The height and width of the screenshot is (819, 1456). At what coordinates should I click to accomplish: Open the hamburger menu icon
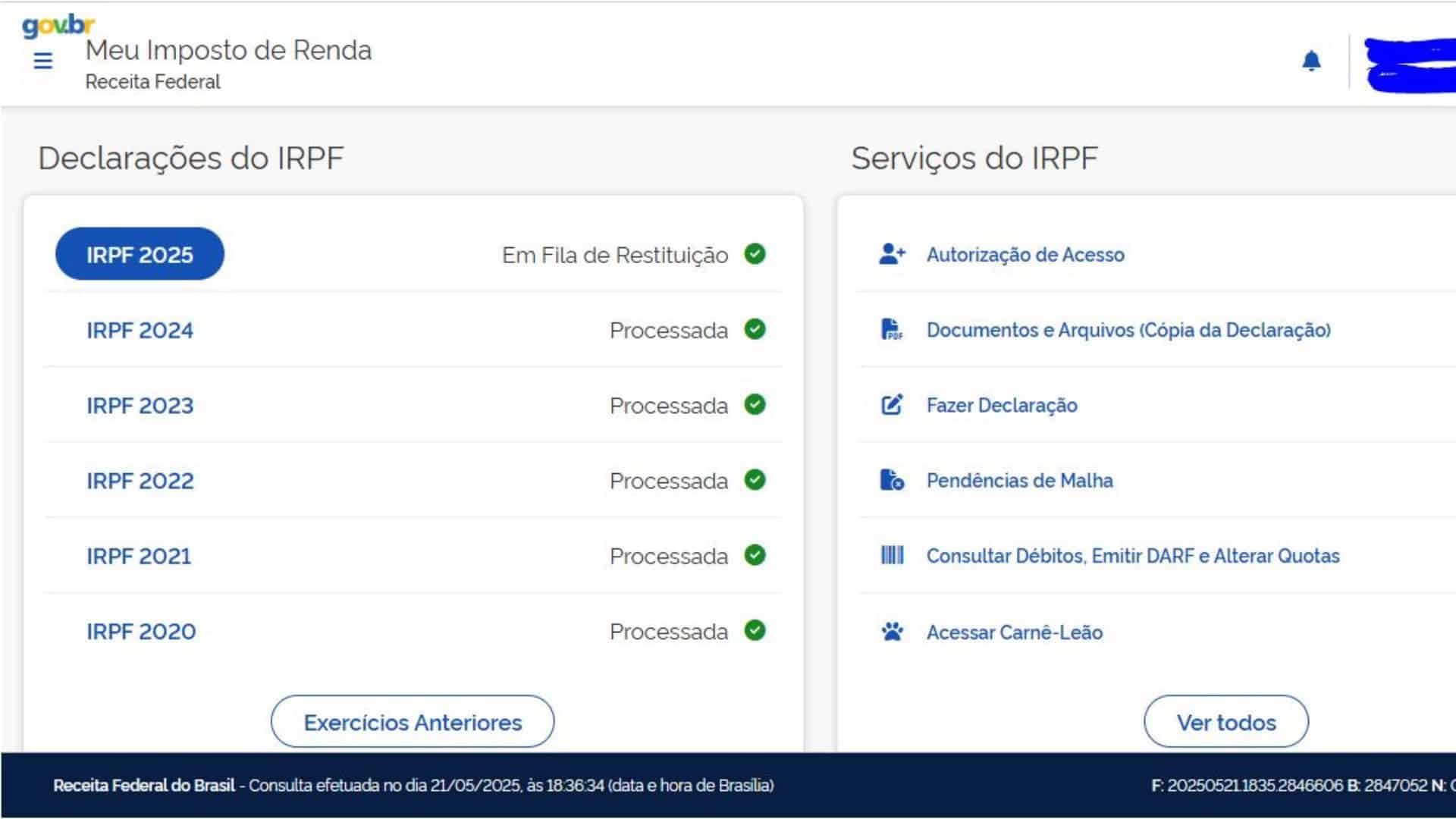coord(43,61)
